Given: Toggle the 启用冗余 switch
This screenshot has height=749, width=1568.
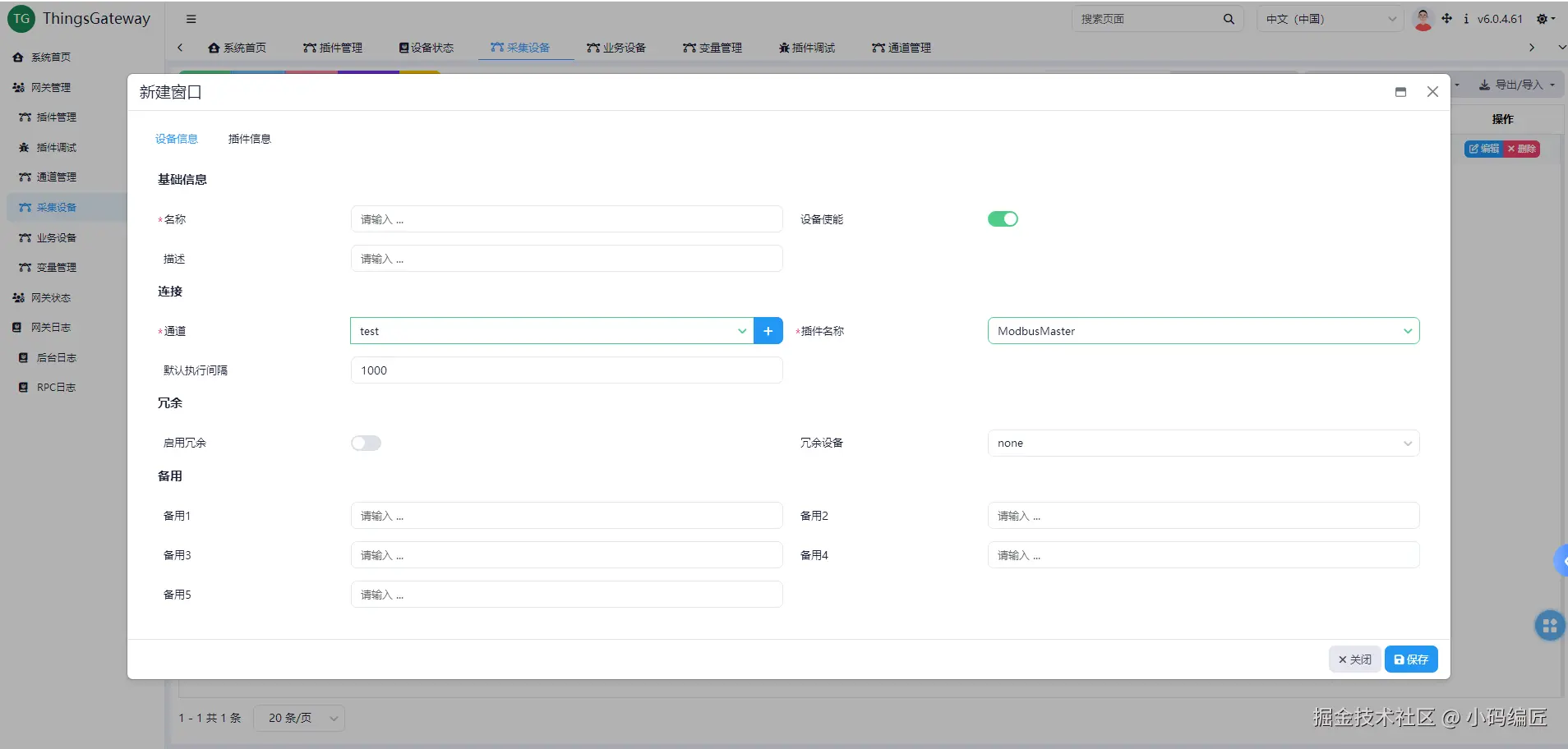Looking at the screenshot, I should (x=366, y=443).
